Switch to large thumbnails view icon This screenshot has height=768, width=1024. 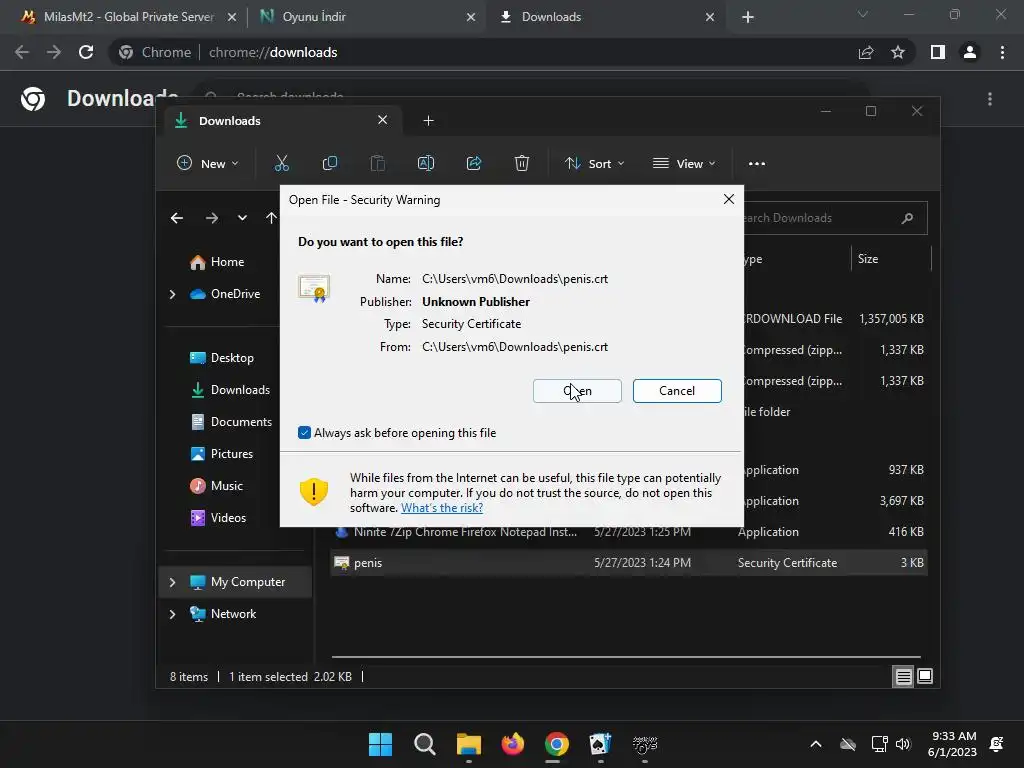(925, 677)
